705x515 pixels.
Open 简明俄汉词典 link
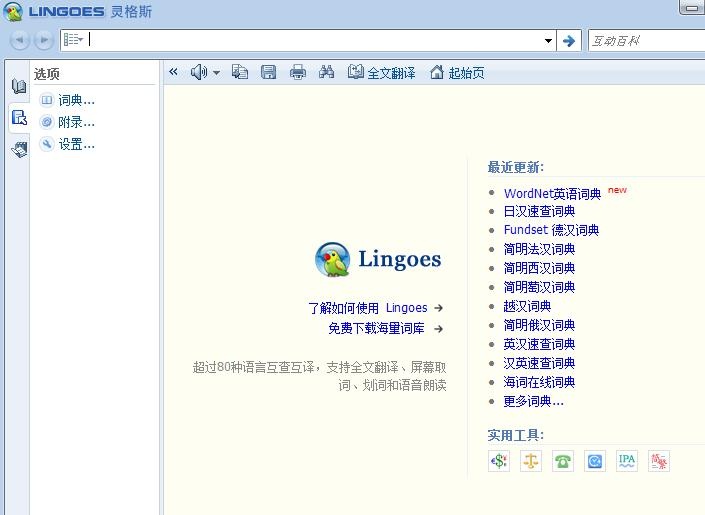click(x=539, y=325)
